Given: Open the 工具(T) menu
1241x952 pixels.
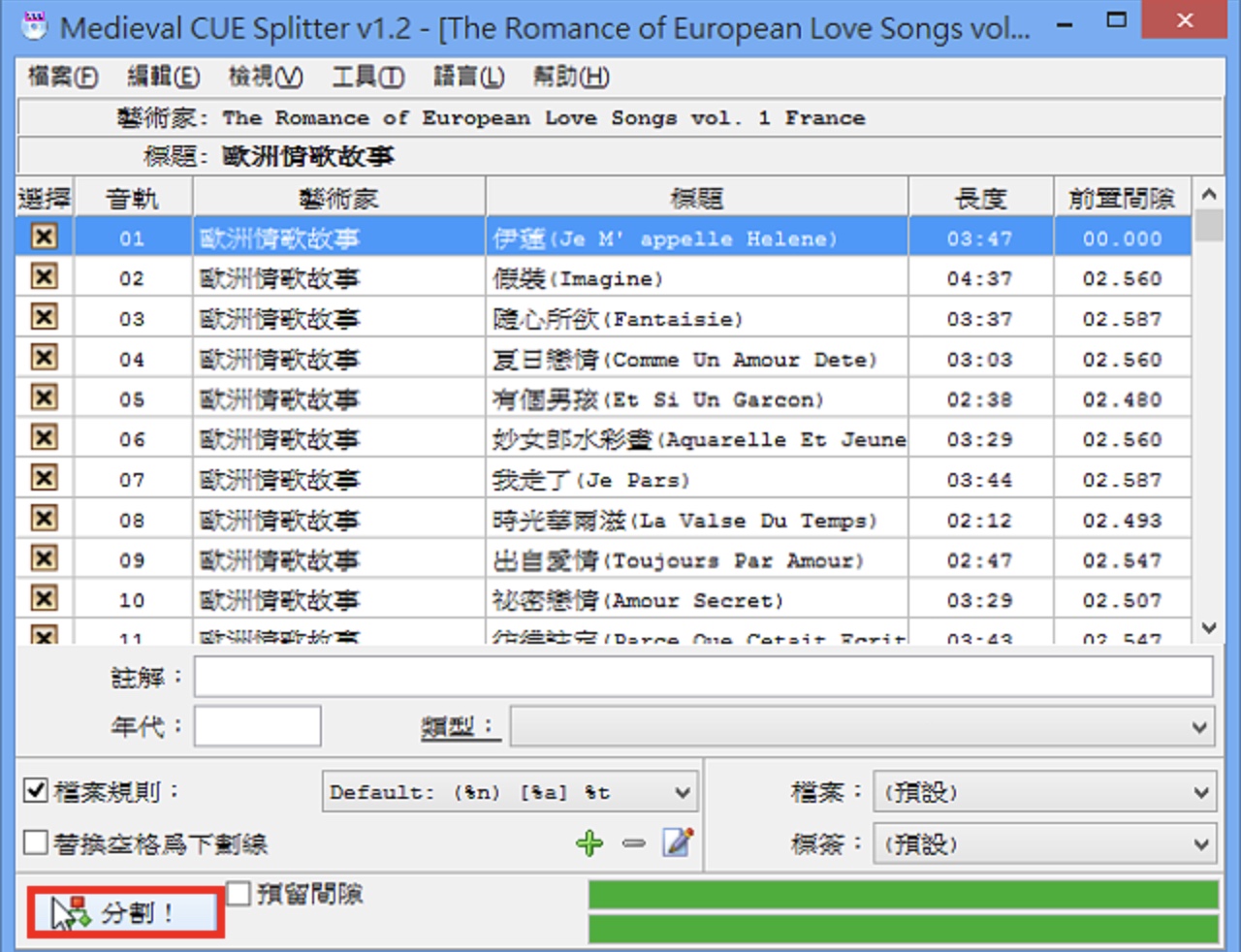Looking at the screenshot, I should coord(368,77).
